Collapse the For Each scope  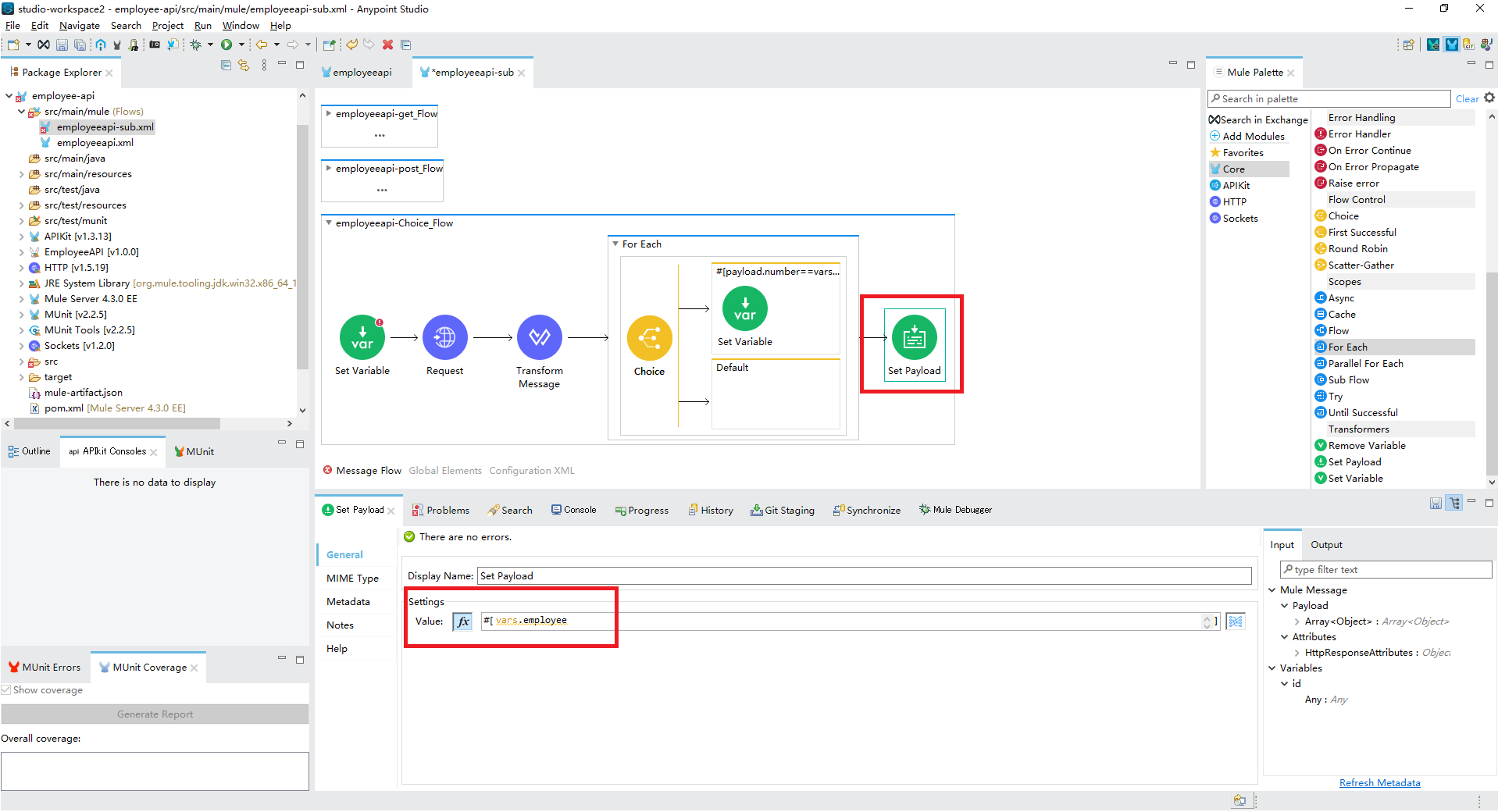(615, 244)
